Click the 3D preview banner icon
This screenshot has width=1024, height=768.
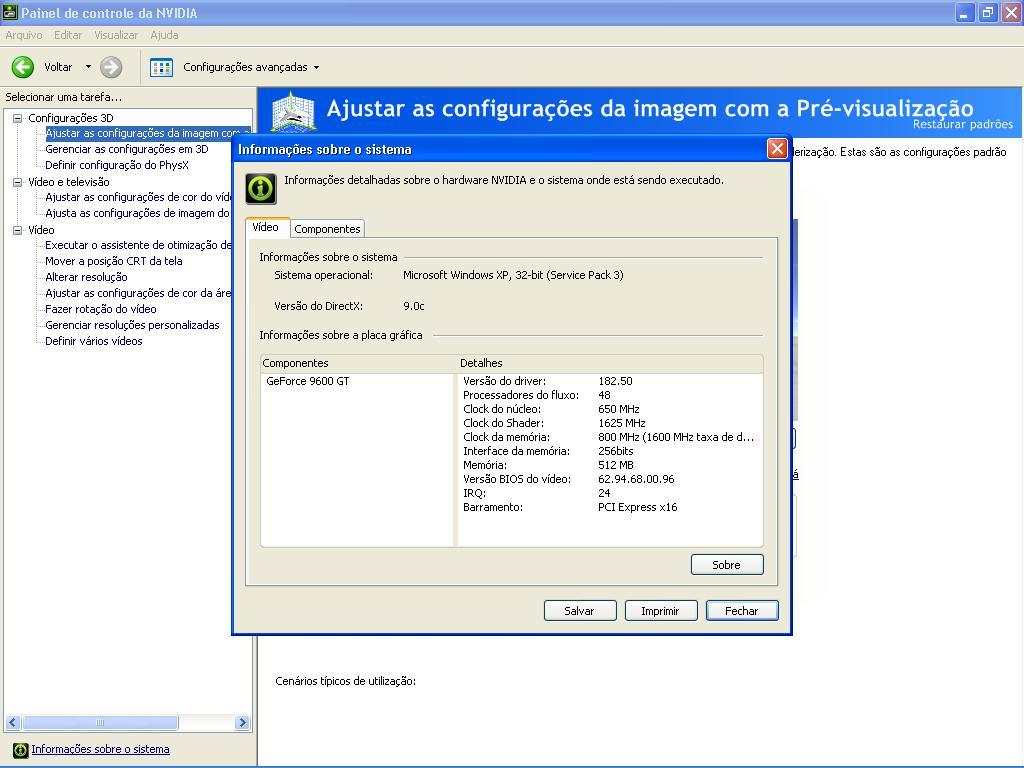[293, 111]
